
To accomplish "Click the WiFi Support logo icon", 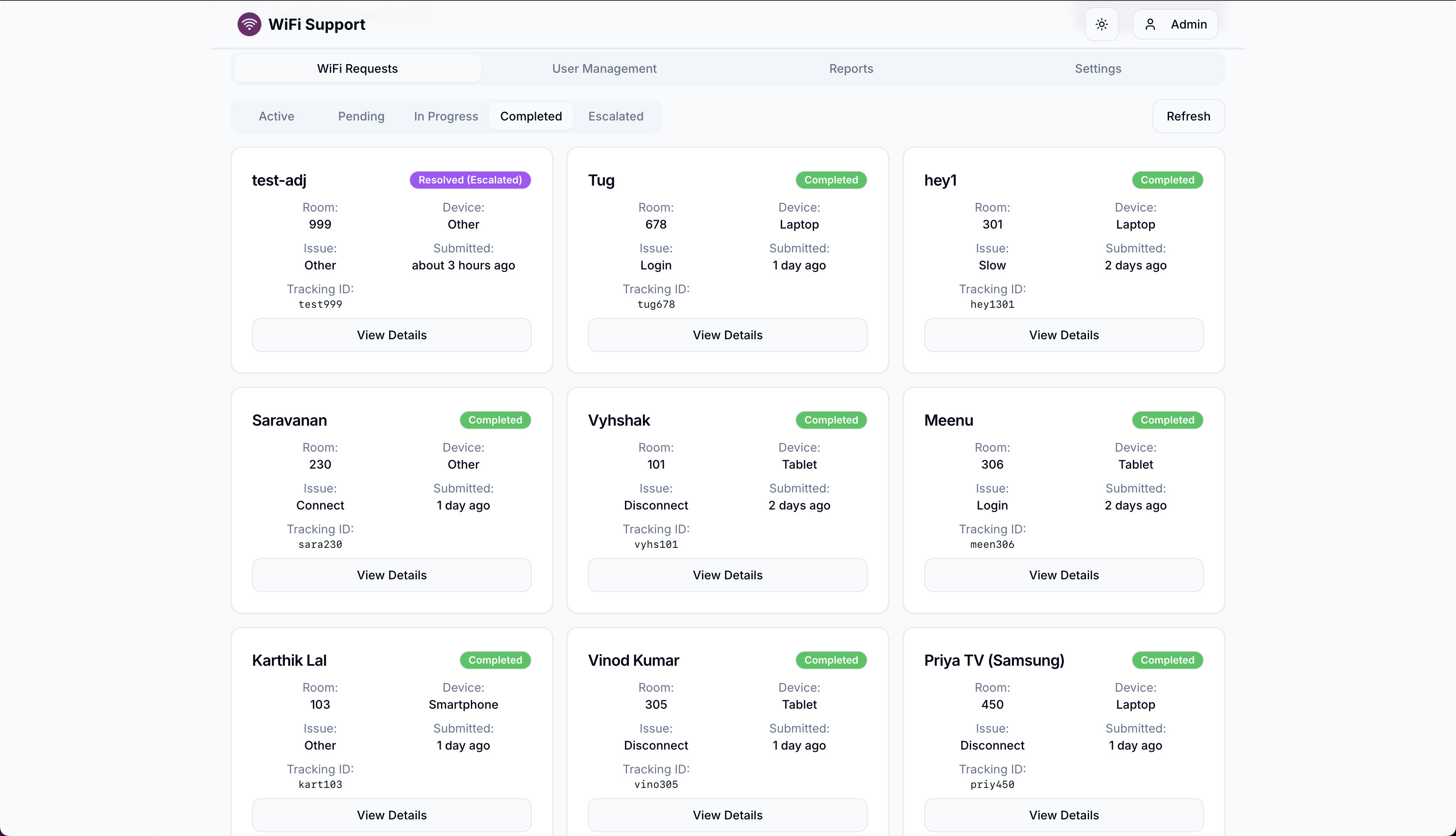I will pyautogui.click(x=249, y=24).
